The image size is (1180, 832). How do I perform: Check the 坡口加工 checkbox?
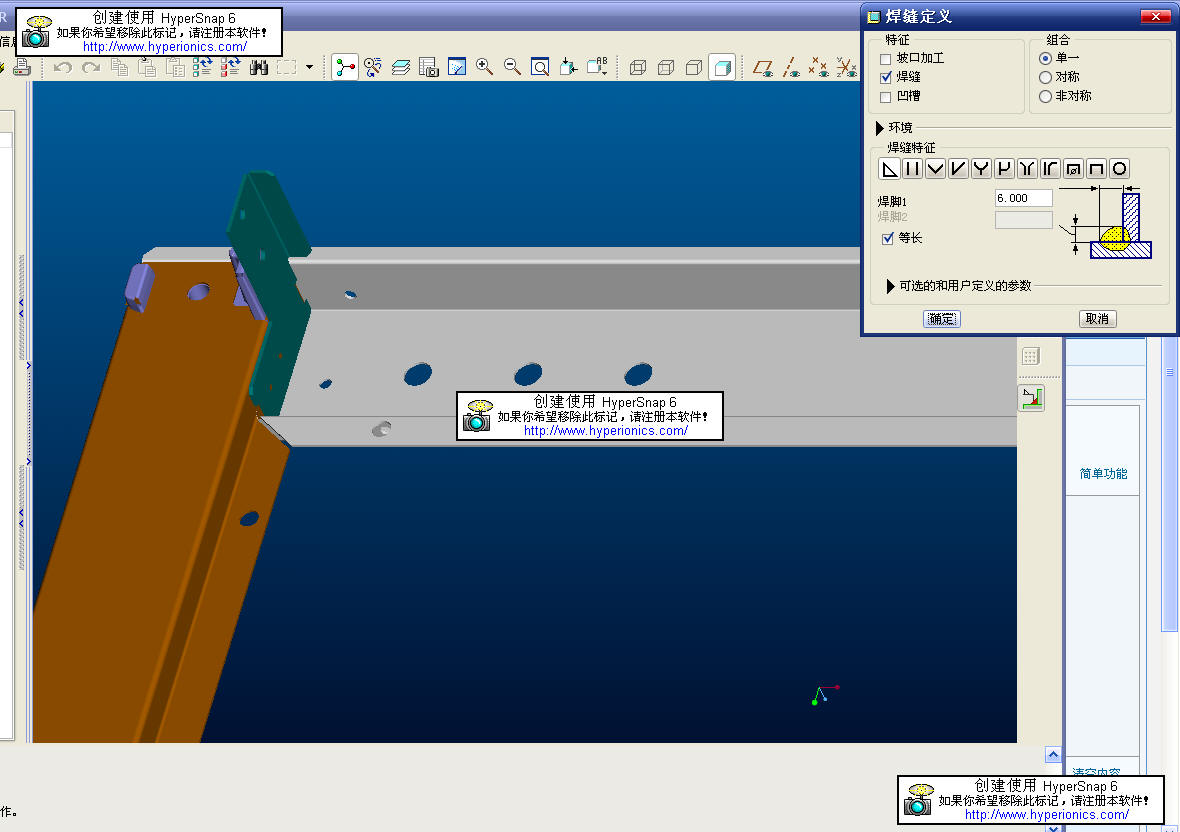pyautogui.click(x=886, y=59)
